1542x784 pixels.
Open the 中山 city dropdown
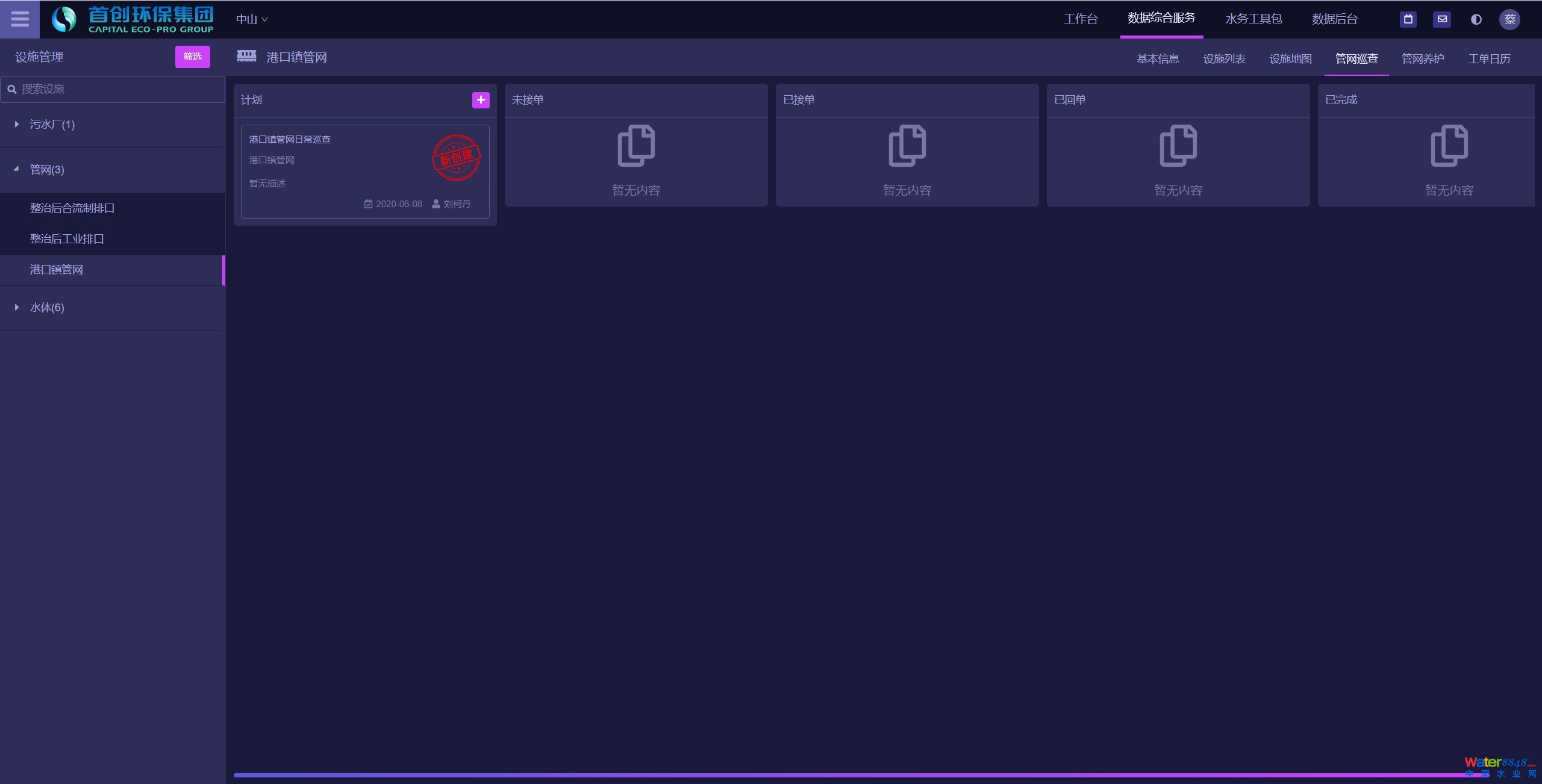[251, 19]
